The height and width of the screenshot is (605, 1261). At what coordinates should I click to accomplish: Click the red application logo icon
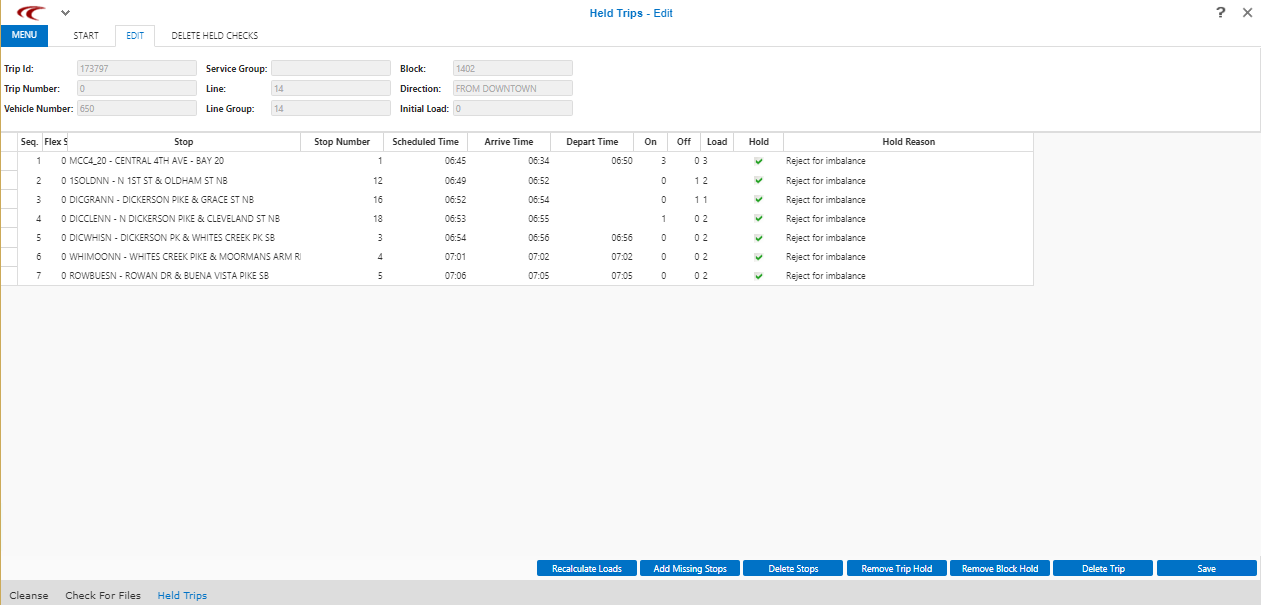pos(31,13)
